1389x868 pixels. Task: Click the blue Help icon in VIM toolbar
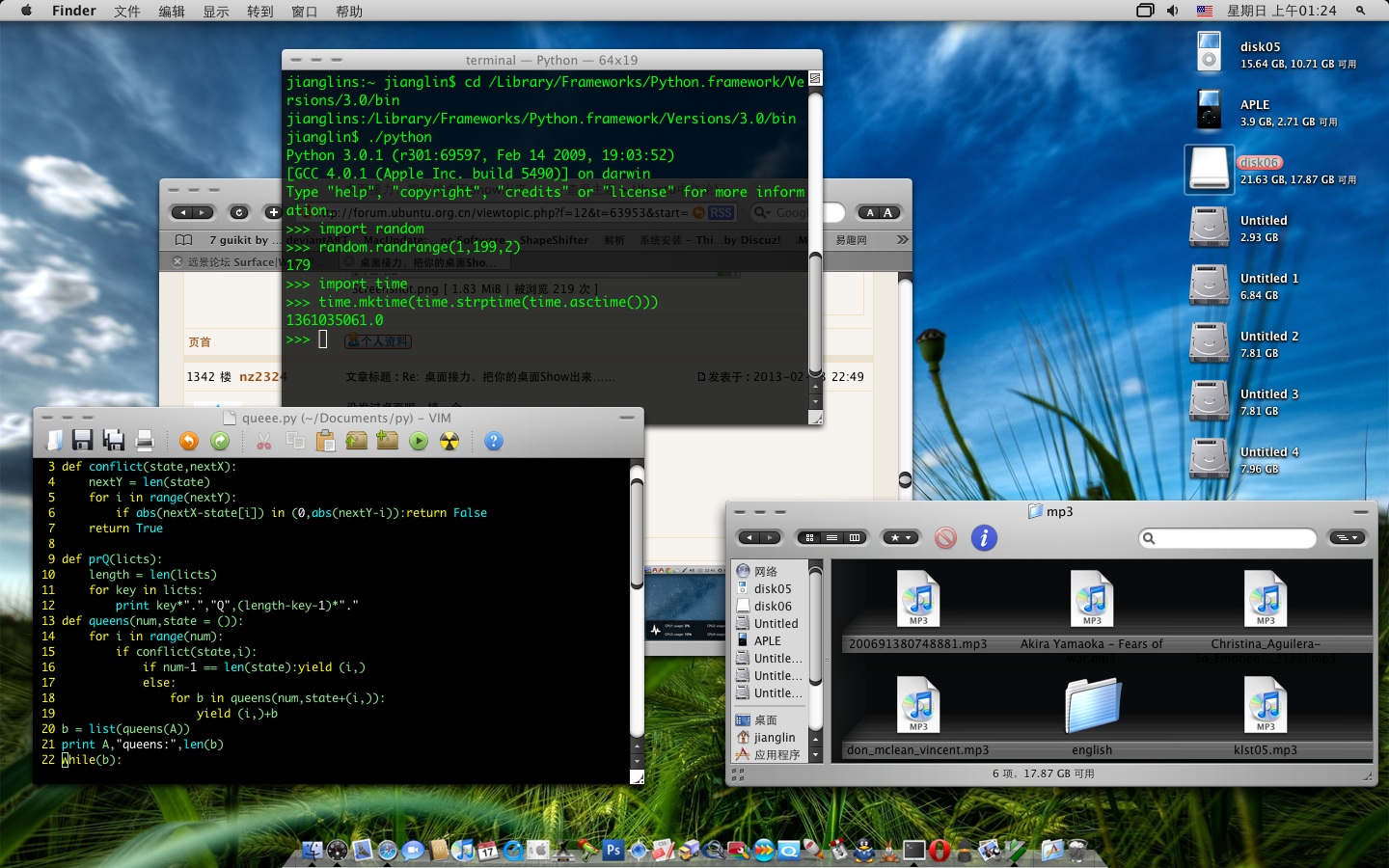coord(494,441)
